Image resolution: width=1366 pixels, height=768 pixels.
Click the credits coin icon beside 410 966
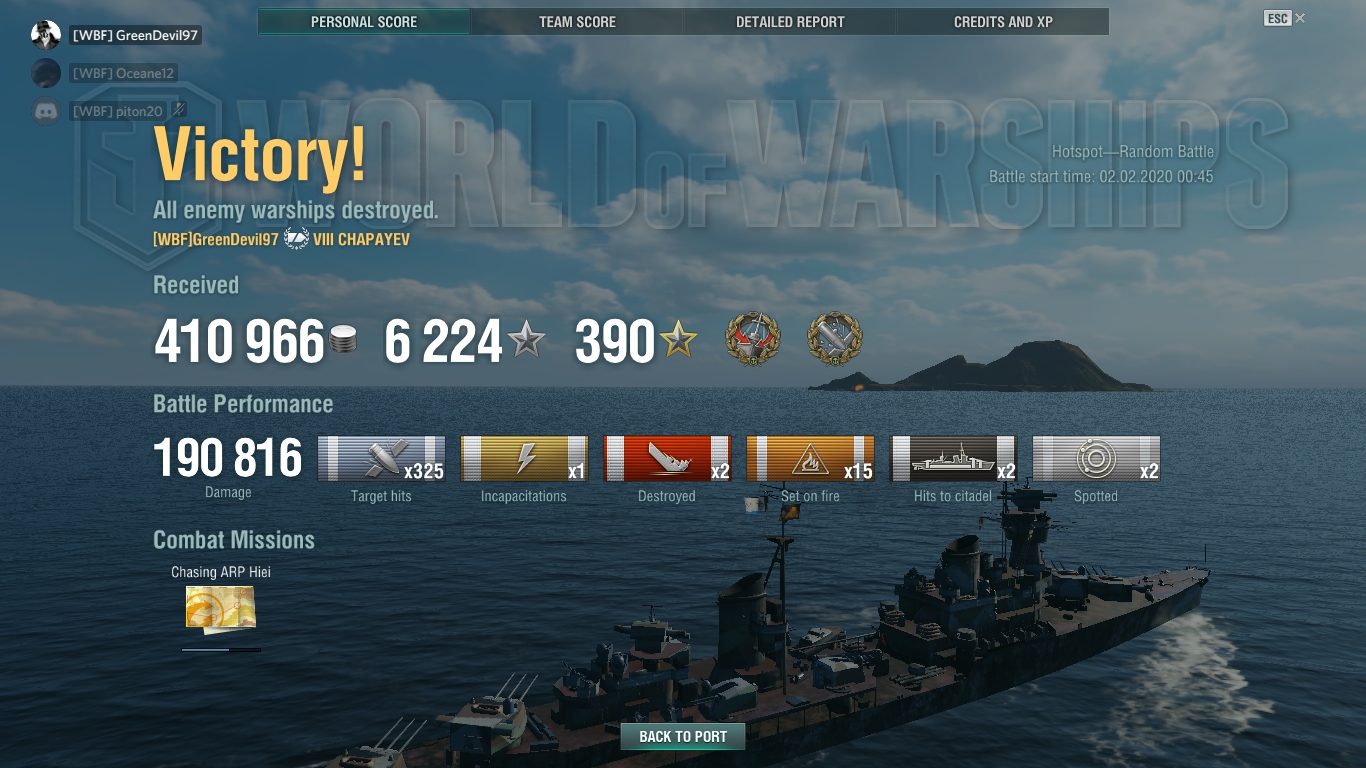343,341
